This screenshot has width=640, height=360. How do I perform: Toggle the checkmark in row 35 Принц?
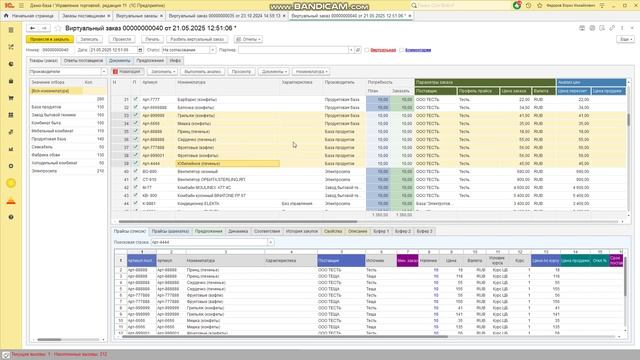(x=135, y=131)
